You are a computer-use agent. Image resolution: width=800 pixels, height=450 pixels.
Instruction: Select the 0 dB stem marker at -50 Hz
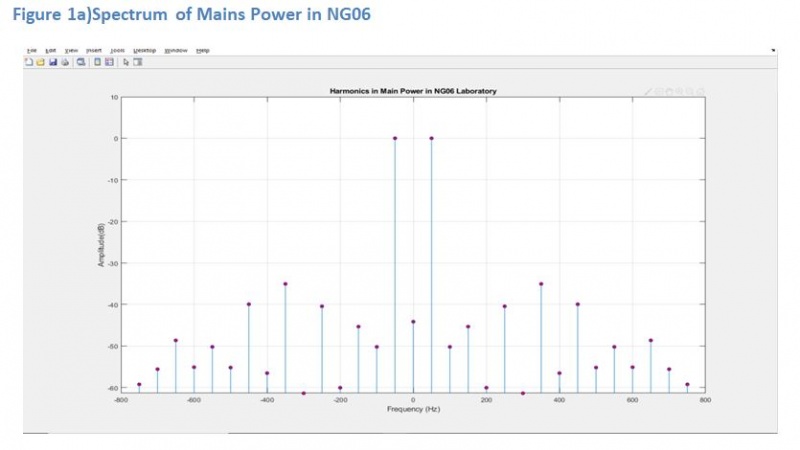[395, 138]
